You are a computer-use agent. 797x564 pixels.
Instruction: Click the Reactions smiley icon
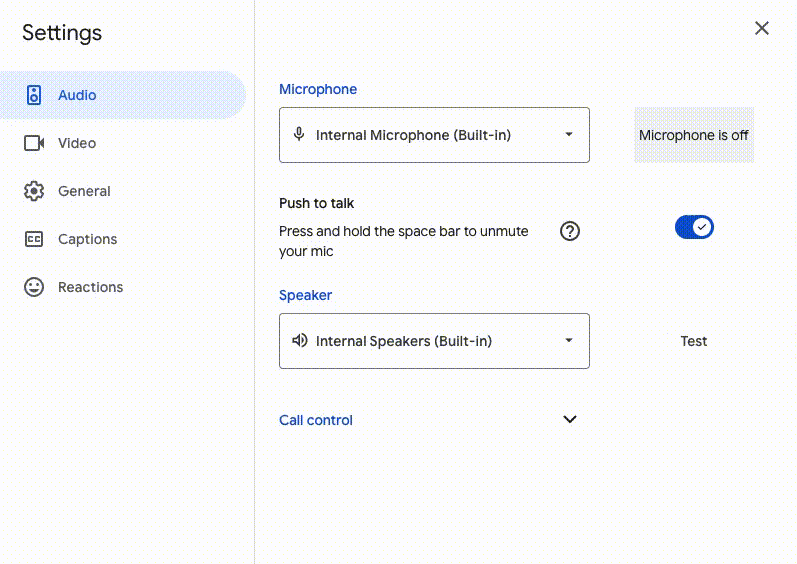point(34,287)
